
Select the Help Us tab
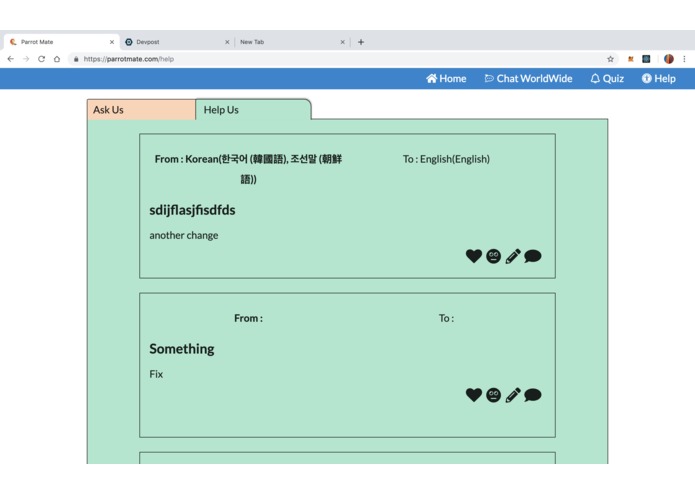253,110
